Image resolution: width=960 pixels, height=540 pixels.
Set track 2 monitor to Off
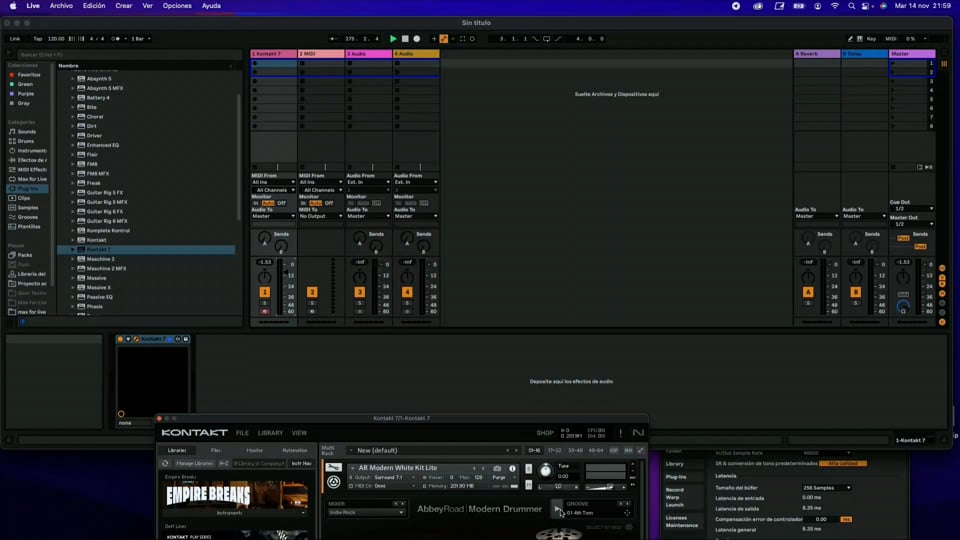[x=329, y=203]
